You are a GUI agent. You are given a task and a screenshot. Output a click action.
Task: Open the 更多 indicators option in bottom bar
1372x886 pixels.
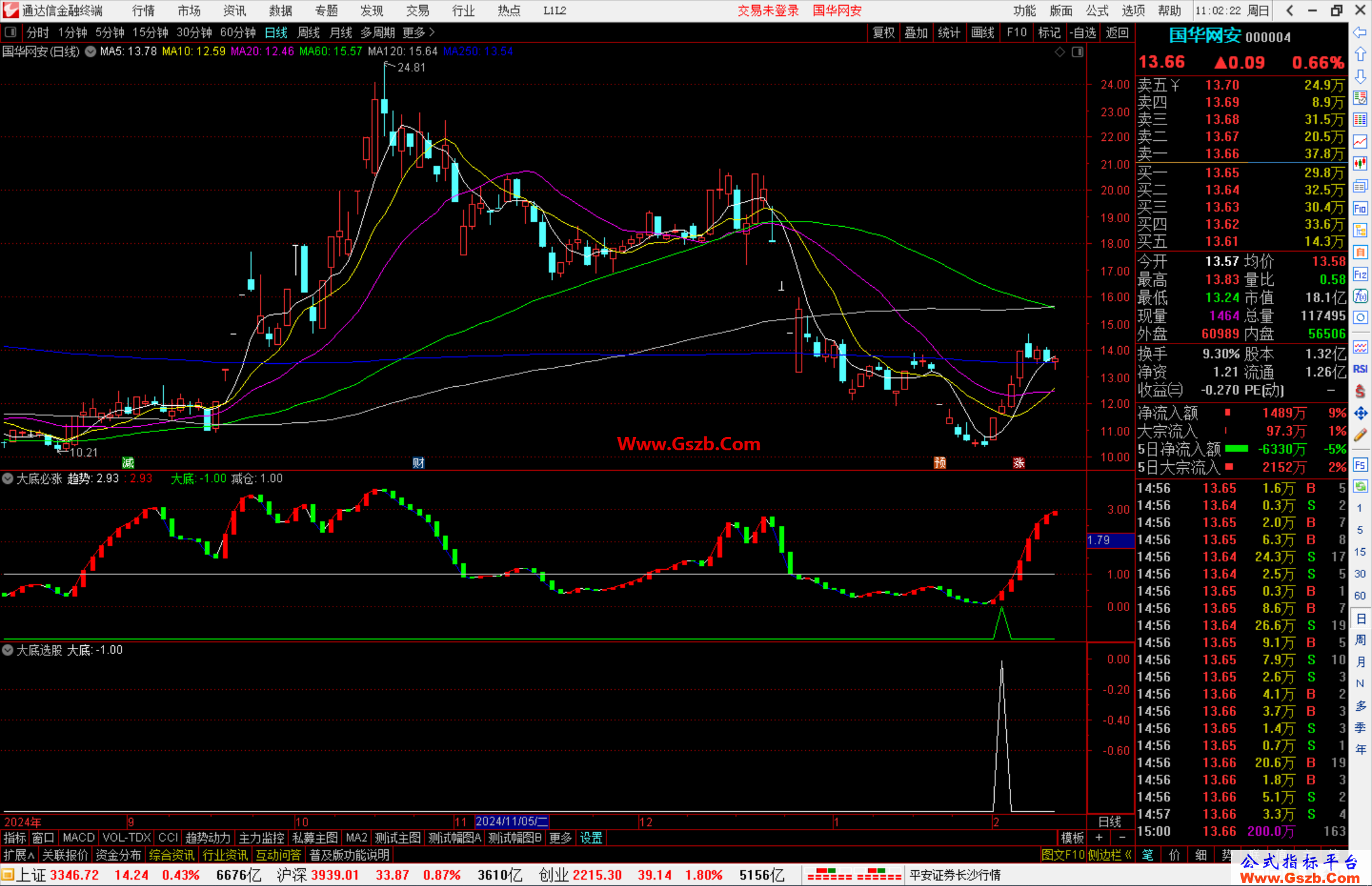click(x=560, y=838)
